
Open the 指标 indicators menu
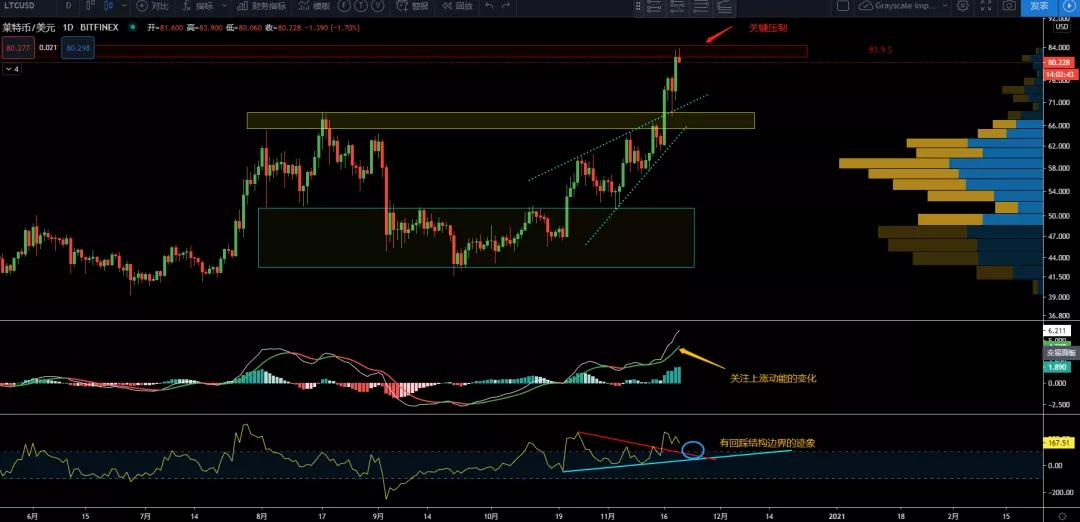[x=198, y=6]
